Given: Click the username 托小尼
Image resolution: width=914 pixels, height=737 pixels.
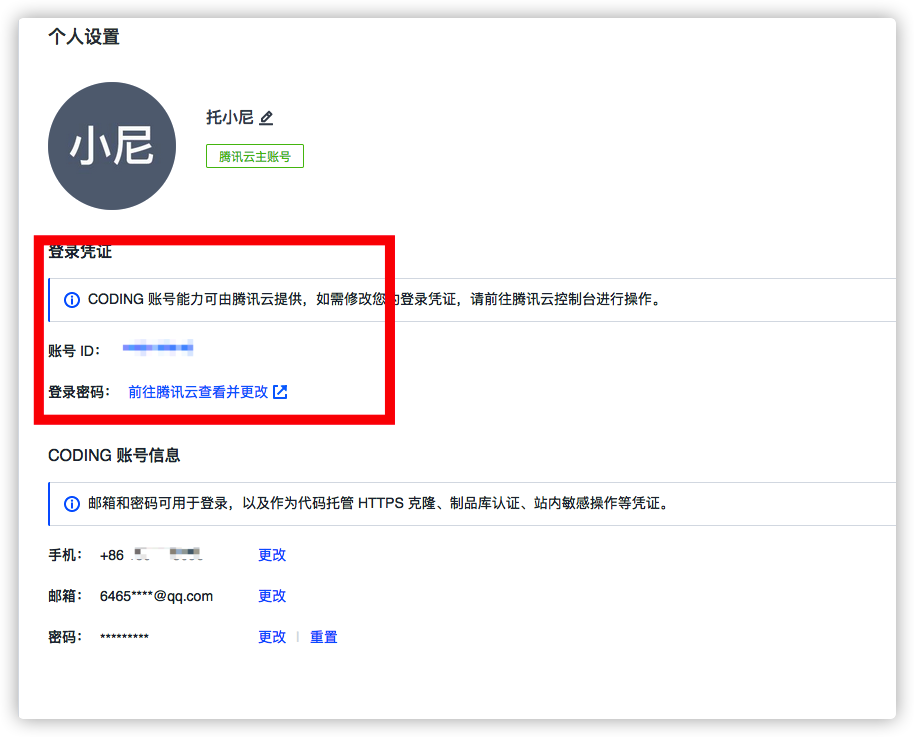Looking at the screenshot, I should [x=229, y=118].
